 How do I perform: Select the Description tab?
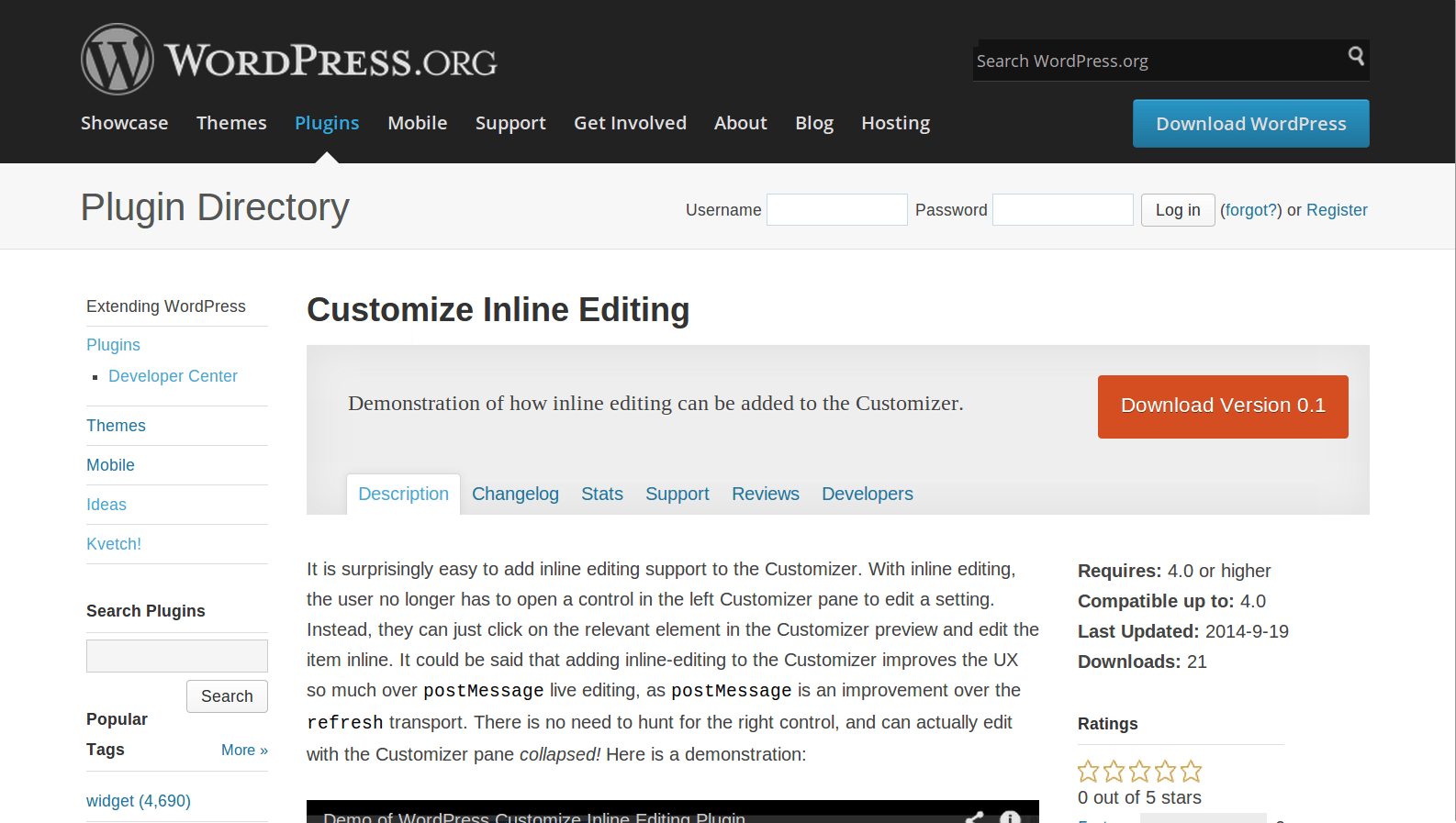tap(404, 494)
